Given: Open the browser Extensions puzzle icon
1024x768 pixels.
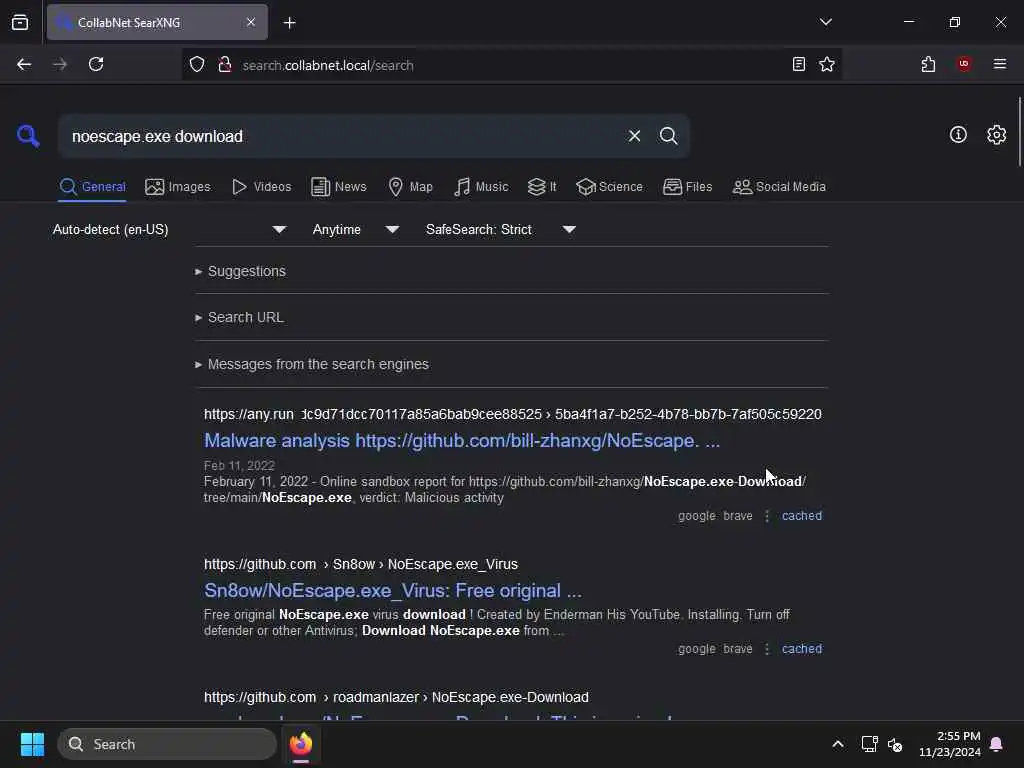Looking at the screenshot, I should coord(928,64).
